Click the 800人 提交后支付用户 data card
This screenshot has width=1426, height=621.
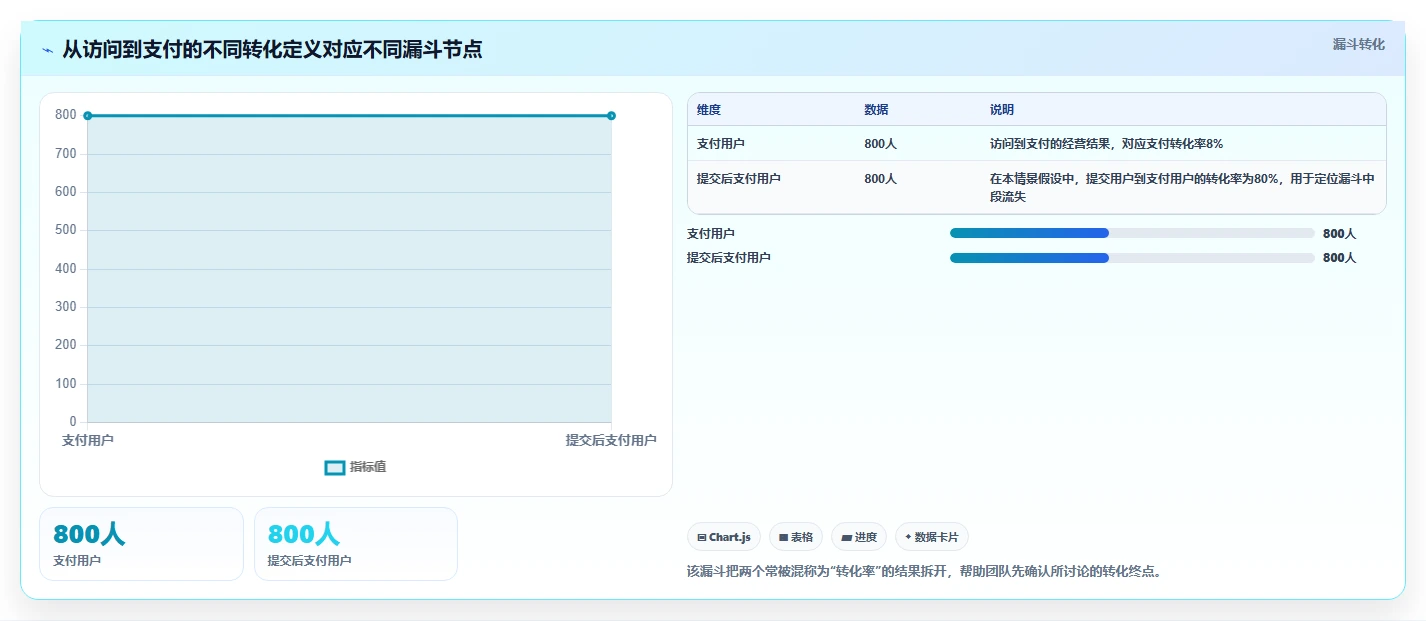[355, 544]
